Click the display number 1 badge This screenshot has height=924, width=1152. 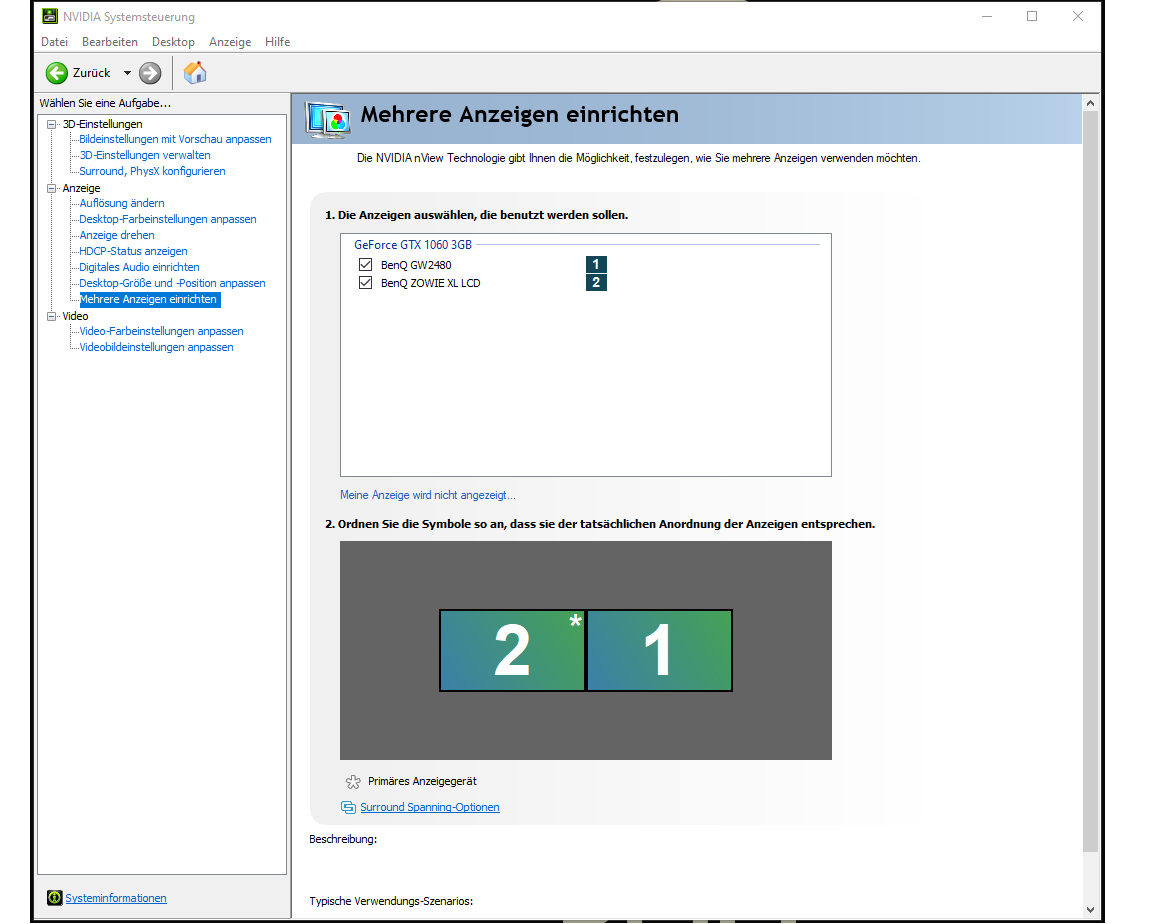[x=596, y=264]
